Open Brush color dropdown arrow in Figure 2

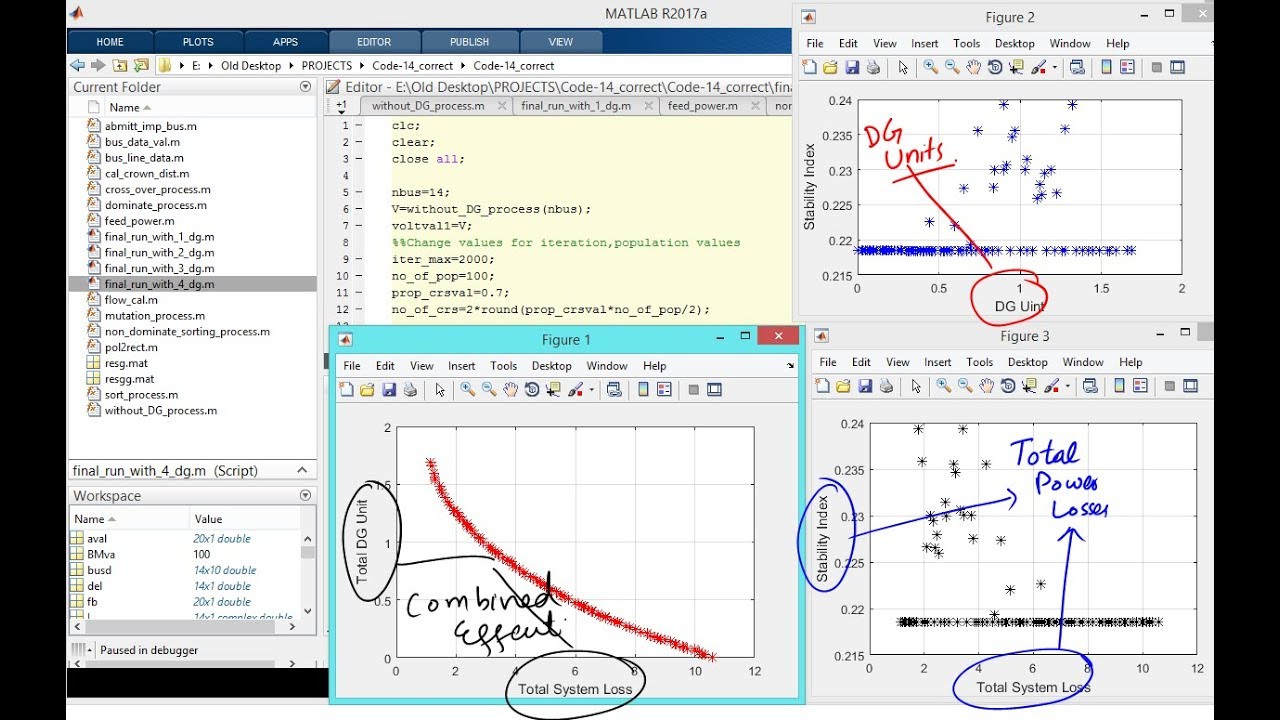coord(1054,68)
